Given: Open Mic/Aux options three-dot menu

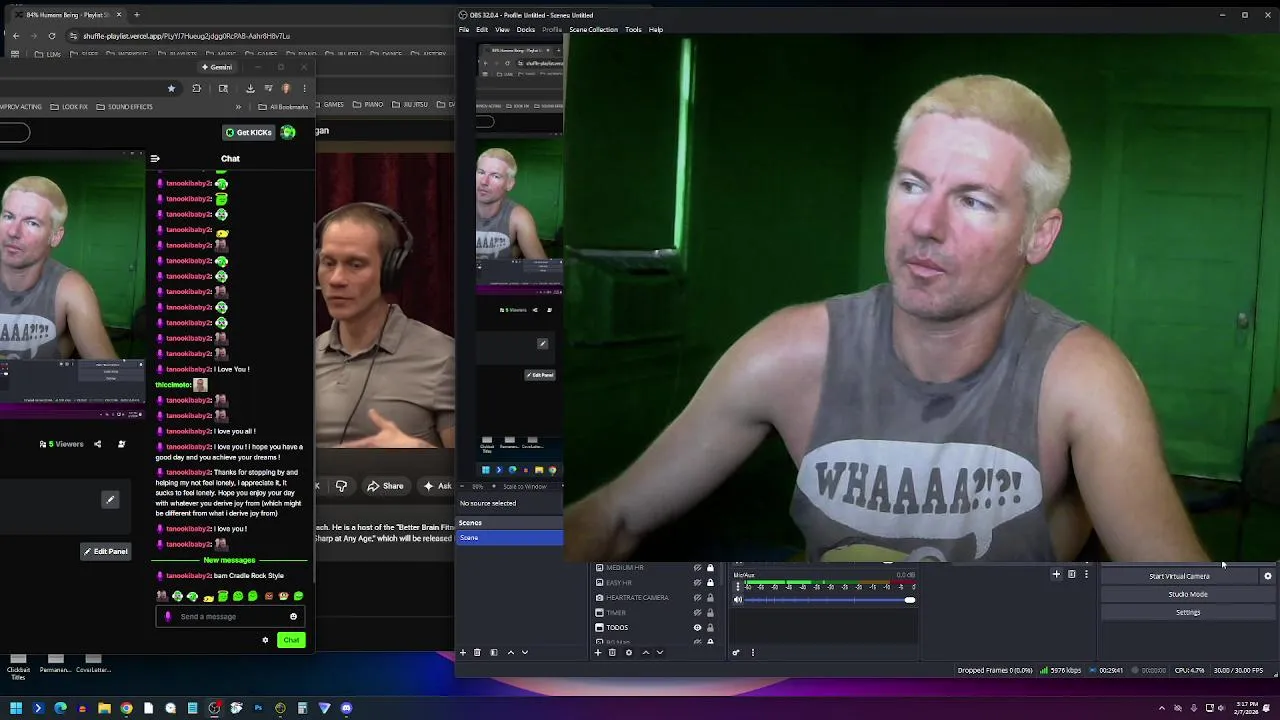Looking at the screenshot, I should click(738, 587).
